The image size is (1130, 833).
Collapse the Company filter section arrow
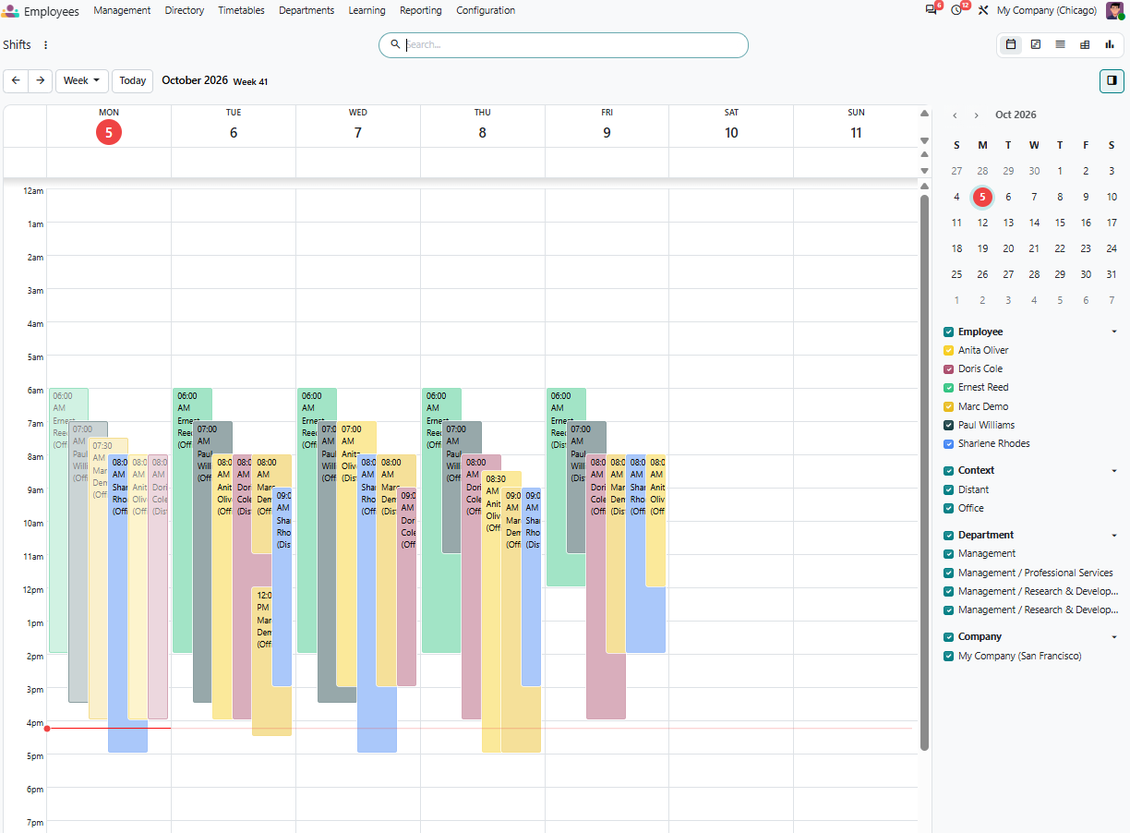point(1114,637)
